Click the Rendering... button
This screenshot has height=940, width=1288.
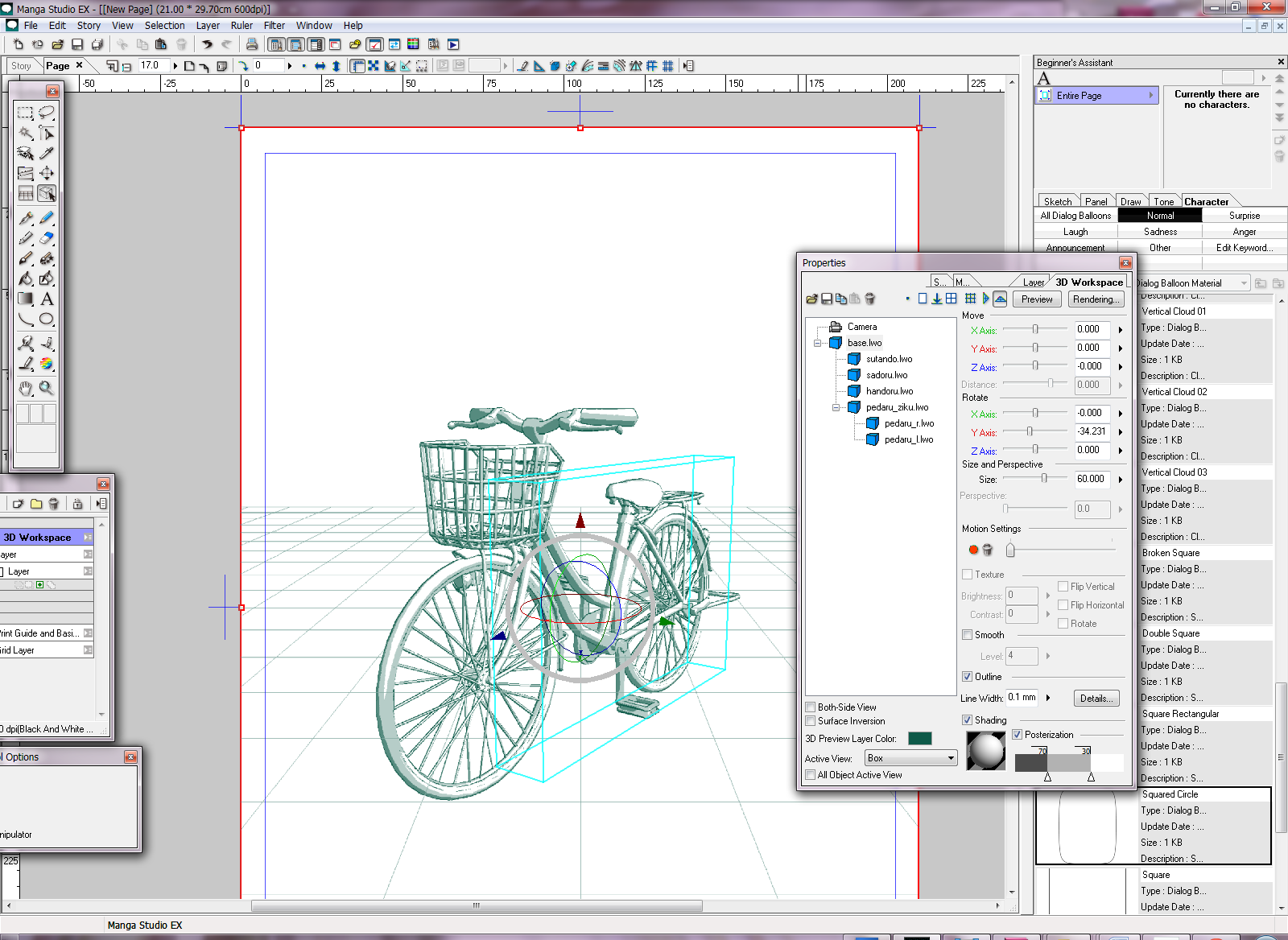coord(1096,299)
